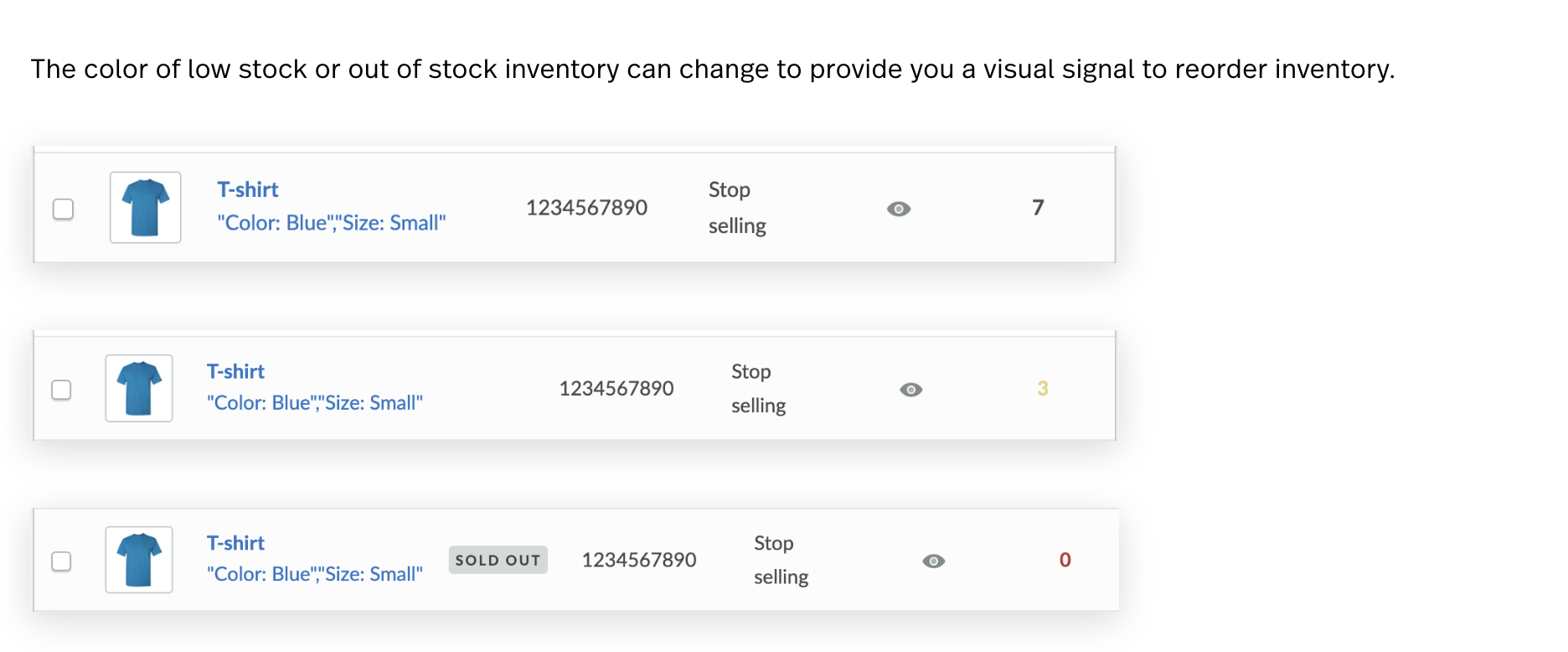
Task: Select the checkbox for the low-stock T-shirt
Action: [x=61, y=390]
